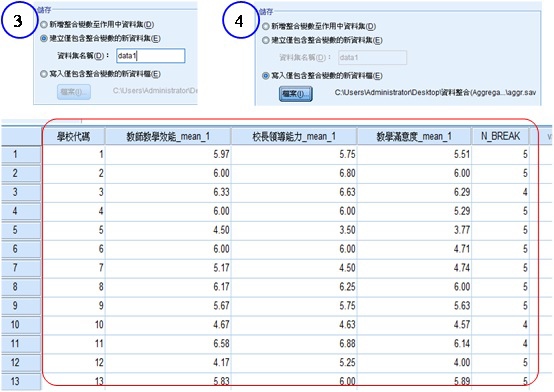Click cell 5.17 in row 7
554x392 pixels.
coord(168,268)
